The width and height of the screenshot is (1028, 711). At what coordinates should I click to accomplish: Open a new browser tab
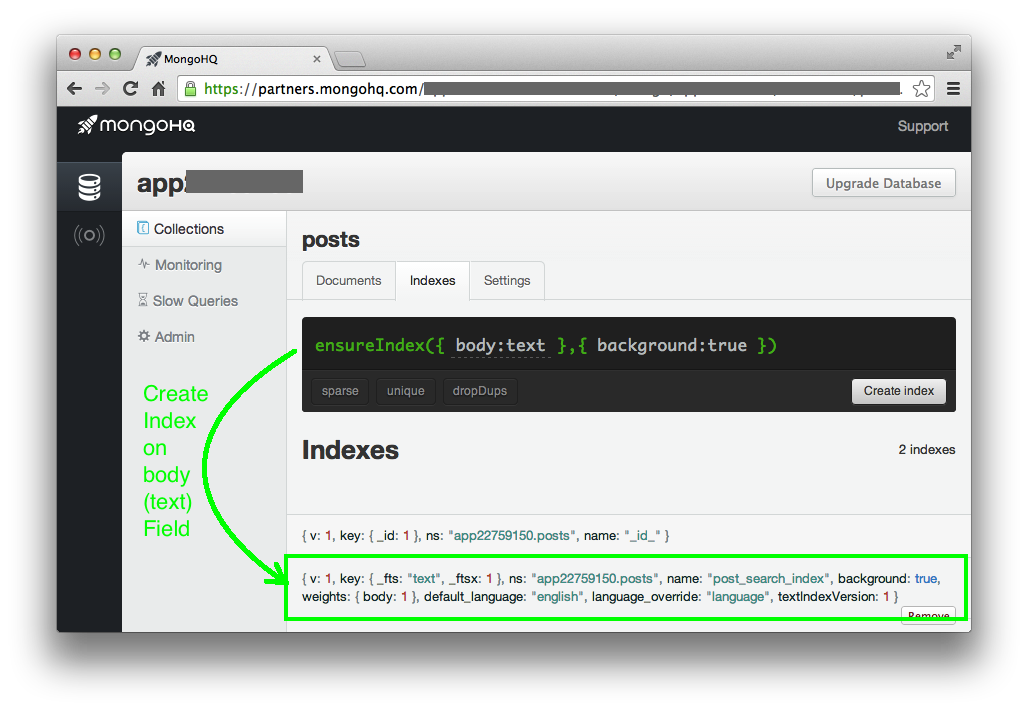tap(349, 60)
